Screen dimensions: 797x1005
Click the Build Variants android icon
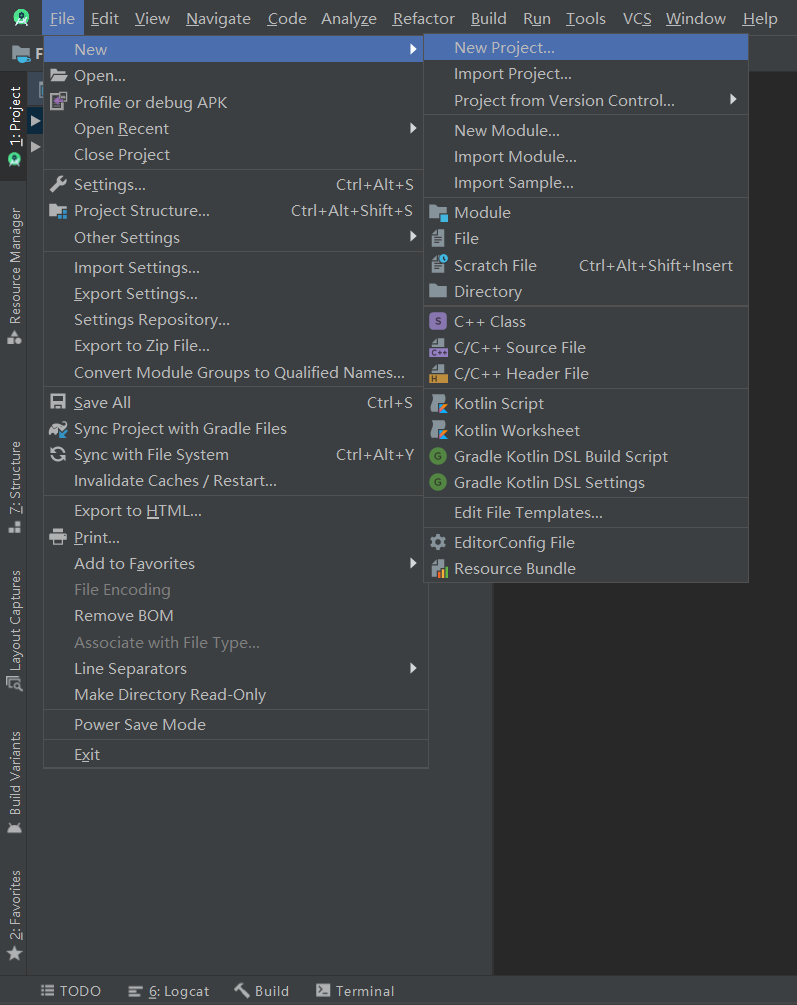pos(14,827)
